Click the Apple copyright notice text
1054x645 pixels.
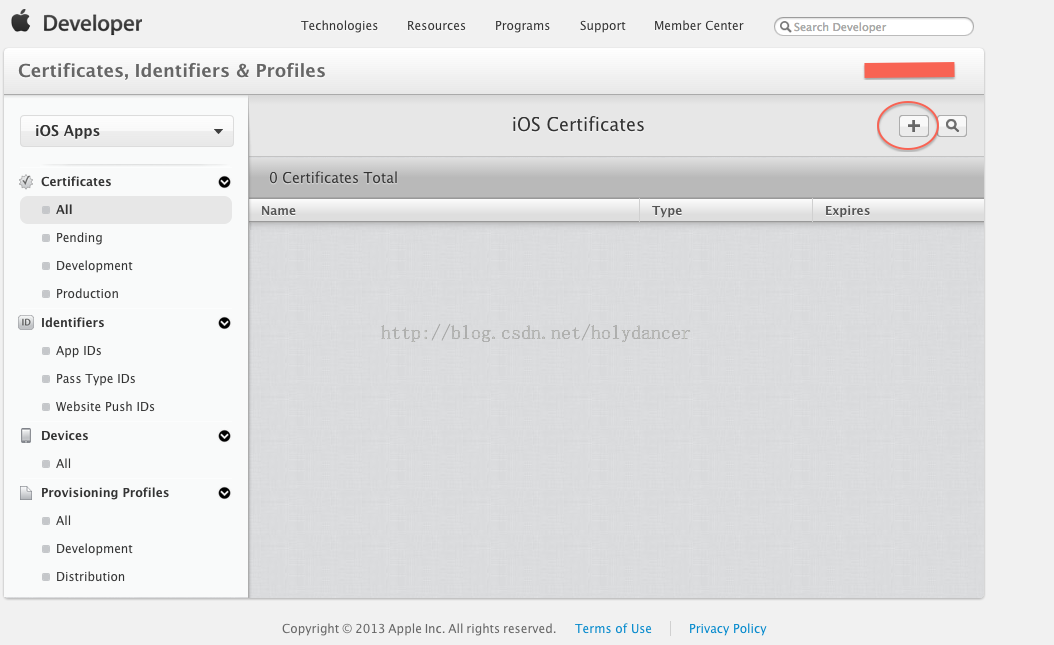[x=419, y=628]
